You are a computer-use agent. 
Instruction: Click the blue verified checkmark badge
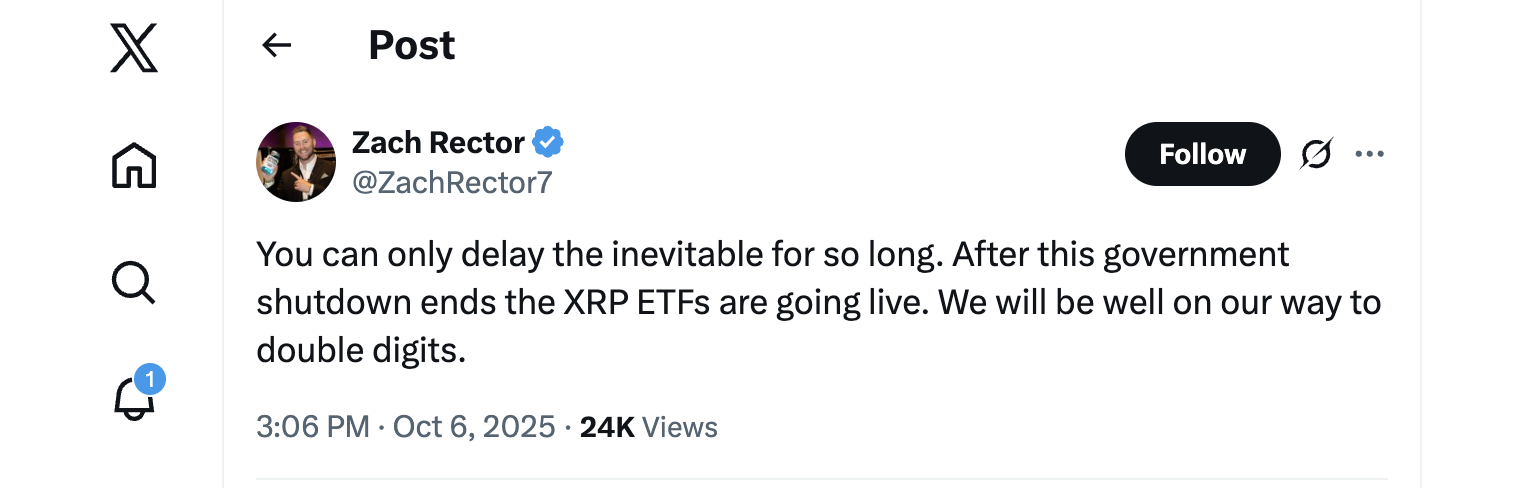[547, 143]
